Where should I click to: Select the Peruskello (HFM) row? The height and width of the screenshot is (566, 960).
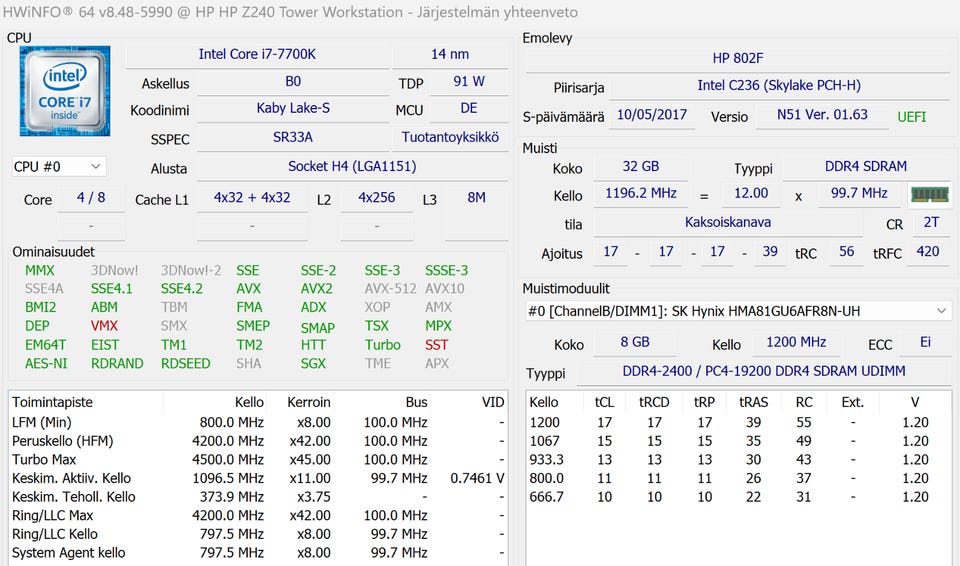pyautogui.click(x=258, y=441)
